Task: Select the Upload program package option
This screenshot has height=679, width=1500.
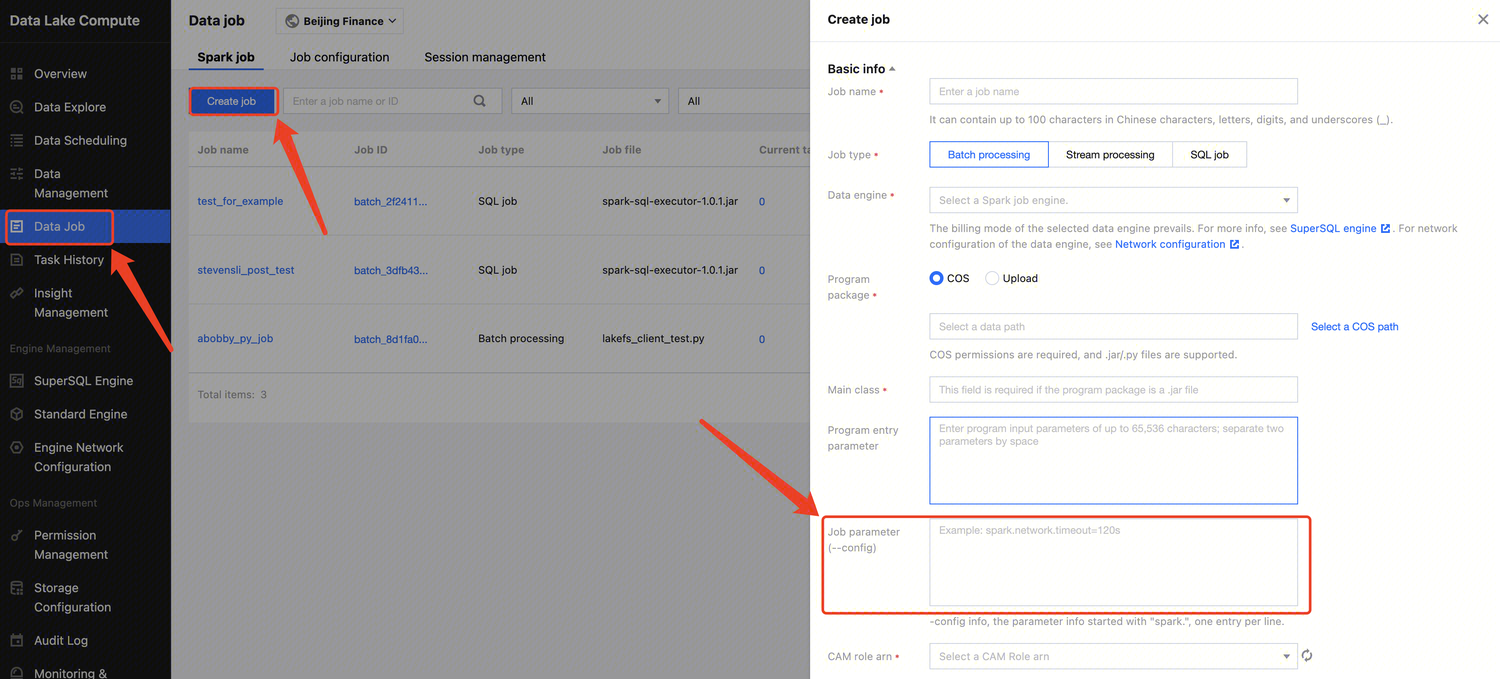Action: click(x=992, y=278)
